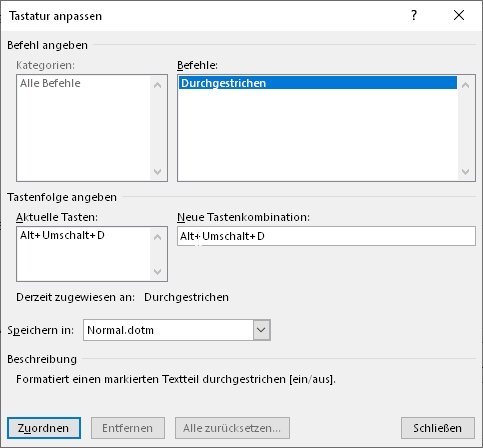Click Kategorien list scroll up arrow

[x=158, y=85]
